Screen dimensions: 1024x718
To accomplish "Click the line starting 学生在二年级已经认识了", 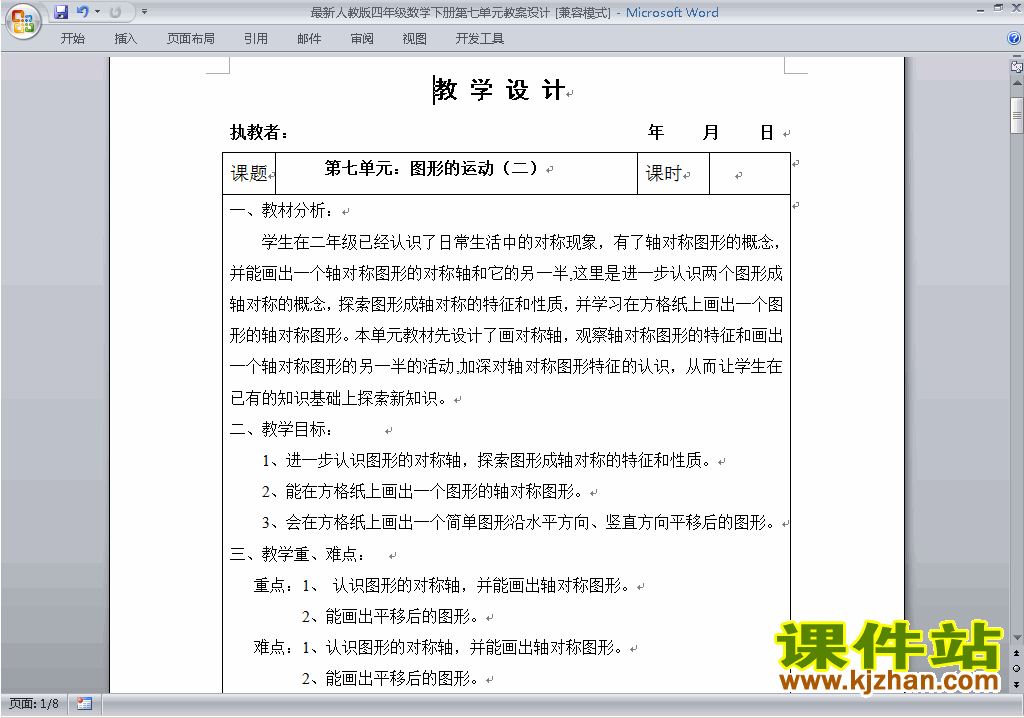I will 521,242.
